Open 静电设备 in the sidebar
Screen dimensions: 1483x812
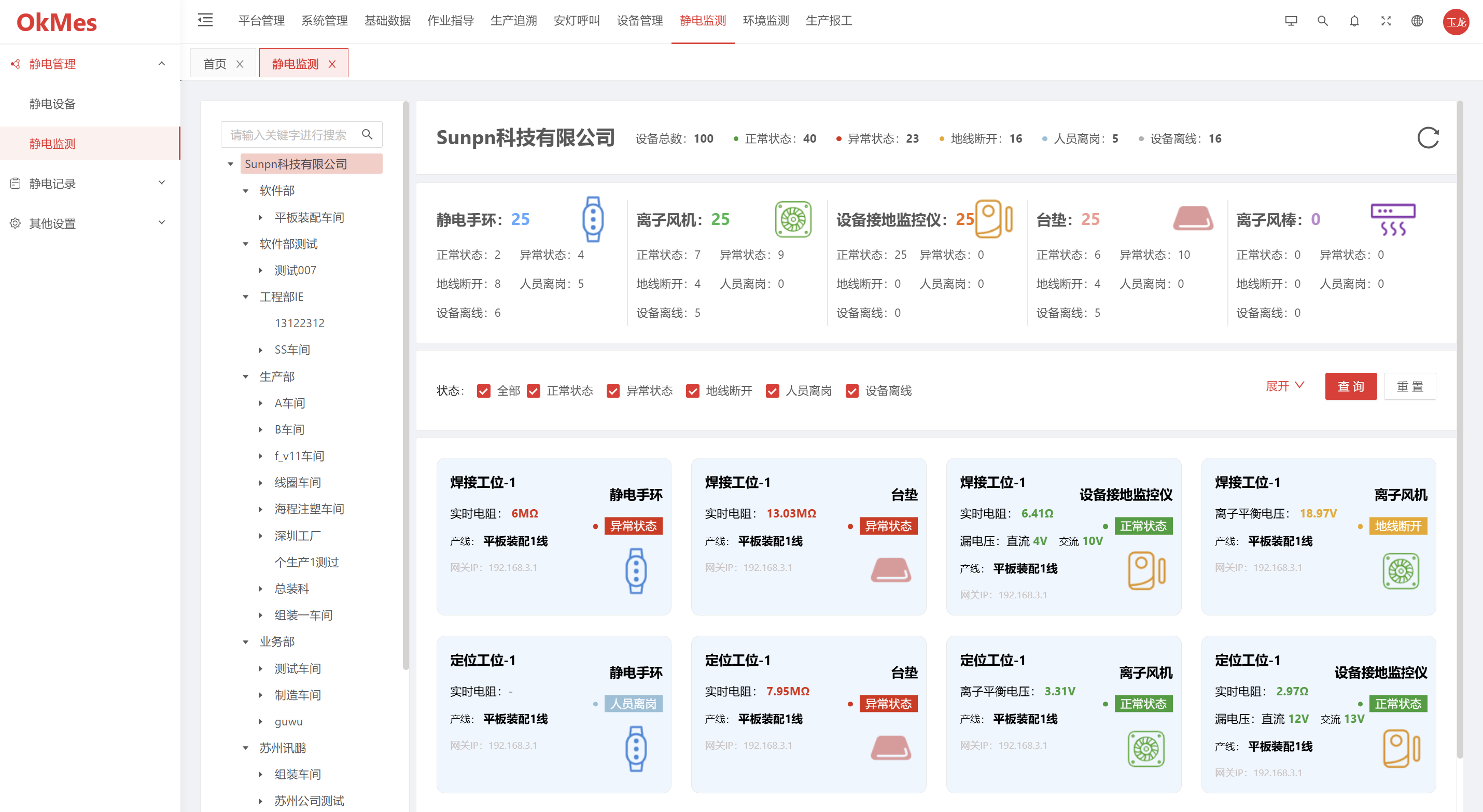click(x=52, y=104)
